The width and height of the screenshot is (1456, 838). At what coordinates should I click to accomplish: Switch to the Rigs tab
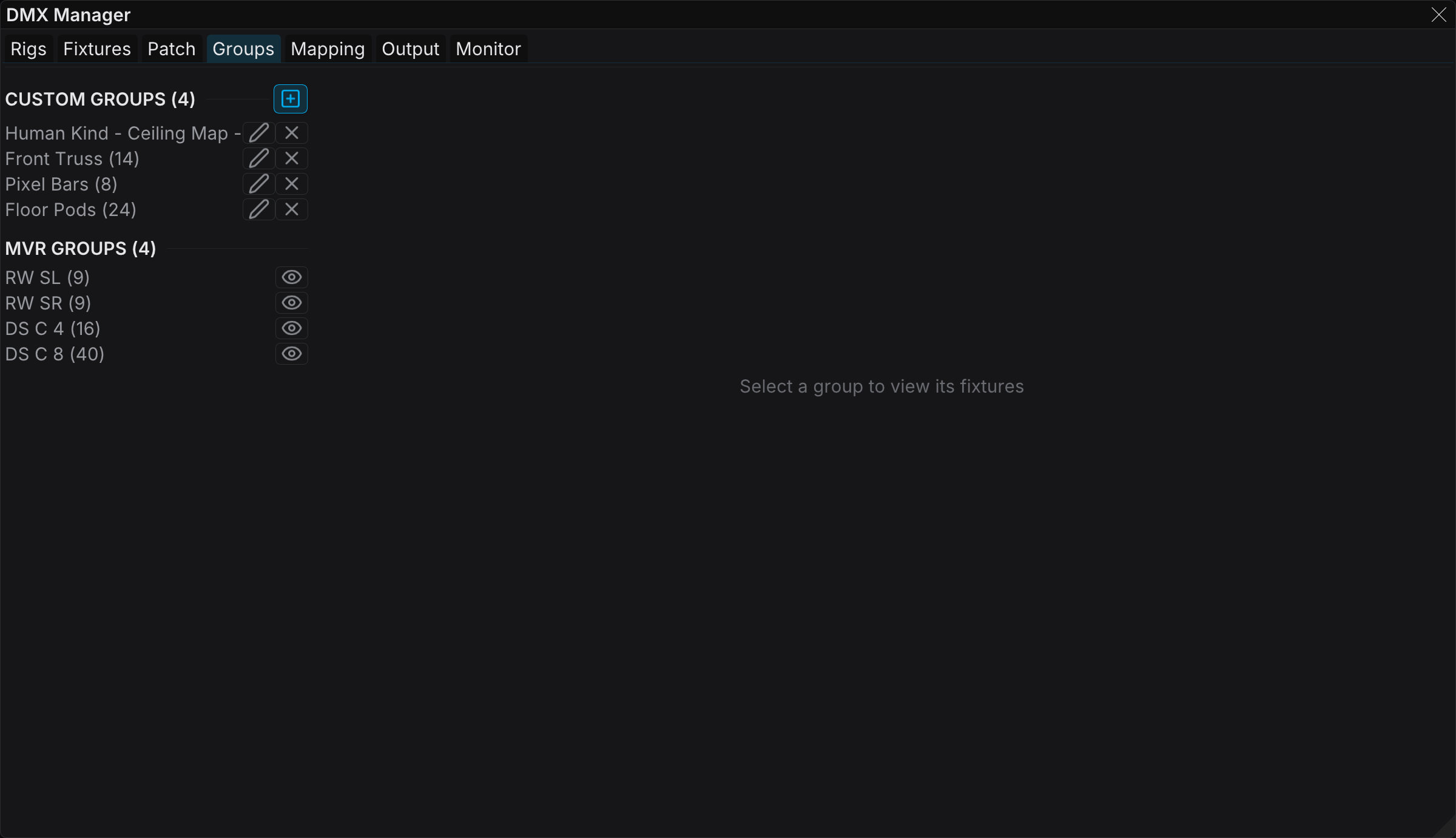pos(29,49)
